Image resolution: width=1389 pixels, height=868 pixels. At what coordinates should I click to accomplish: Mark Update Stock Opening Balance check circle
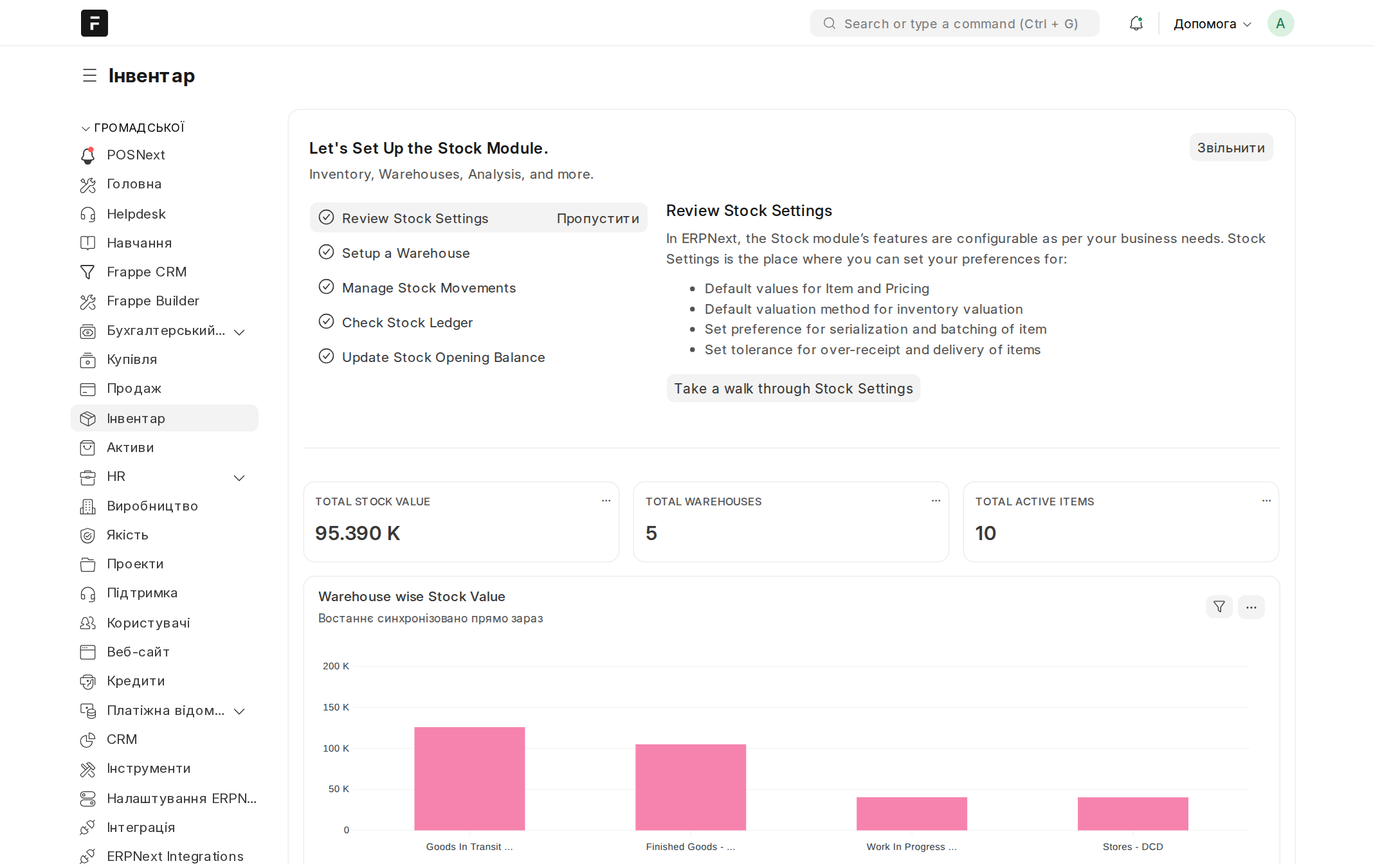(327, 356)
